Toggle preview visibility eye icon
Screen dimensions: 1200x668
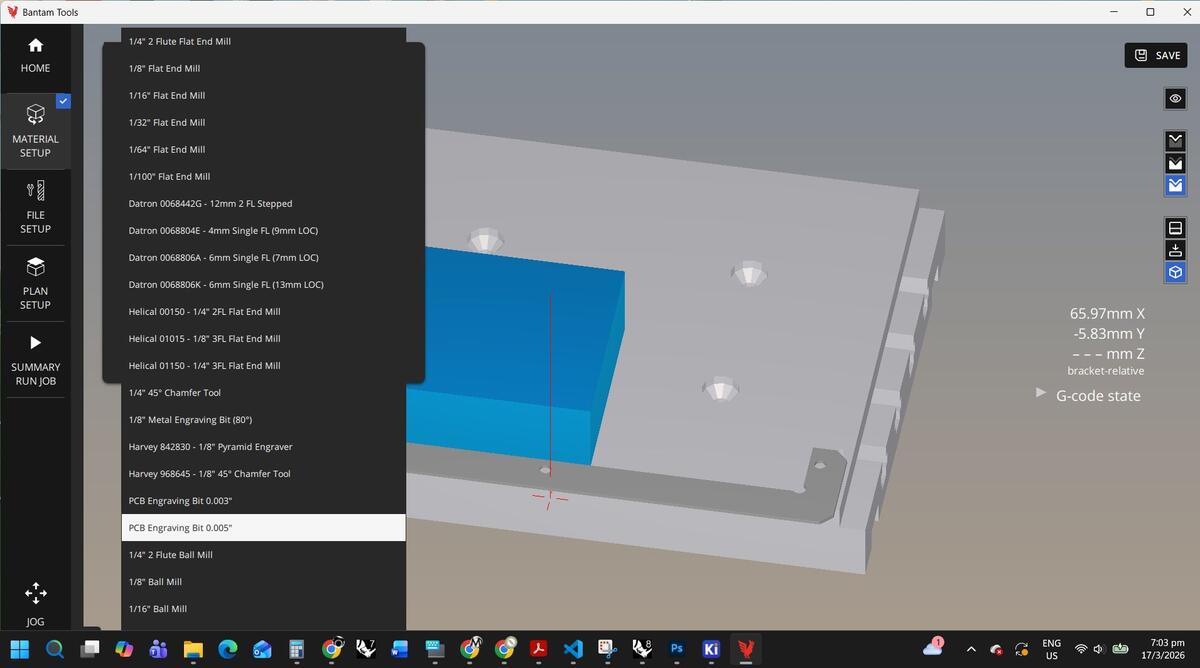point(1176,98)
